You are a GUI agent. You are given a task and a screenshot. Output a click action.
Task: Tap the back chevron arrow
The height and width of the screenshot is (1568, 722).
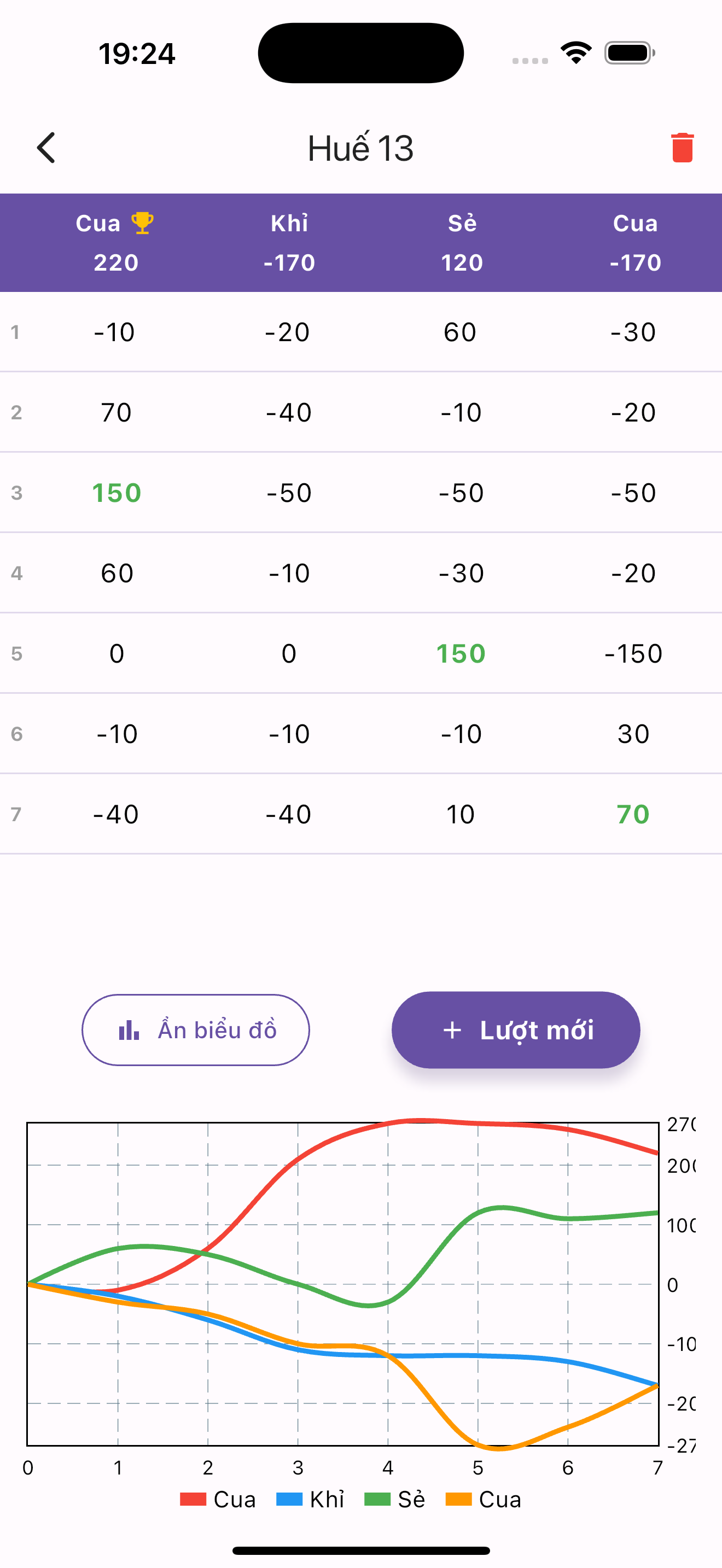(x=46, y=148)
